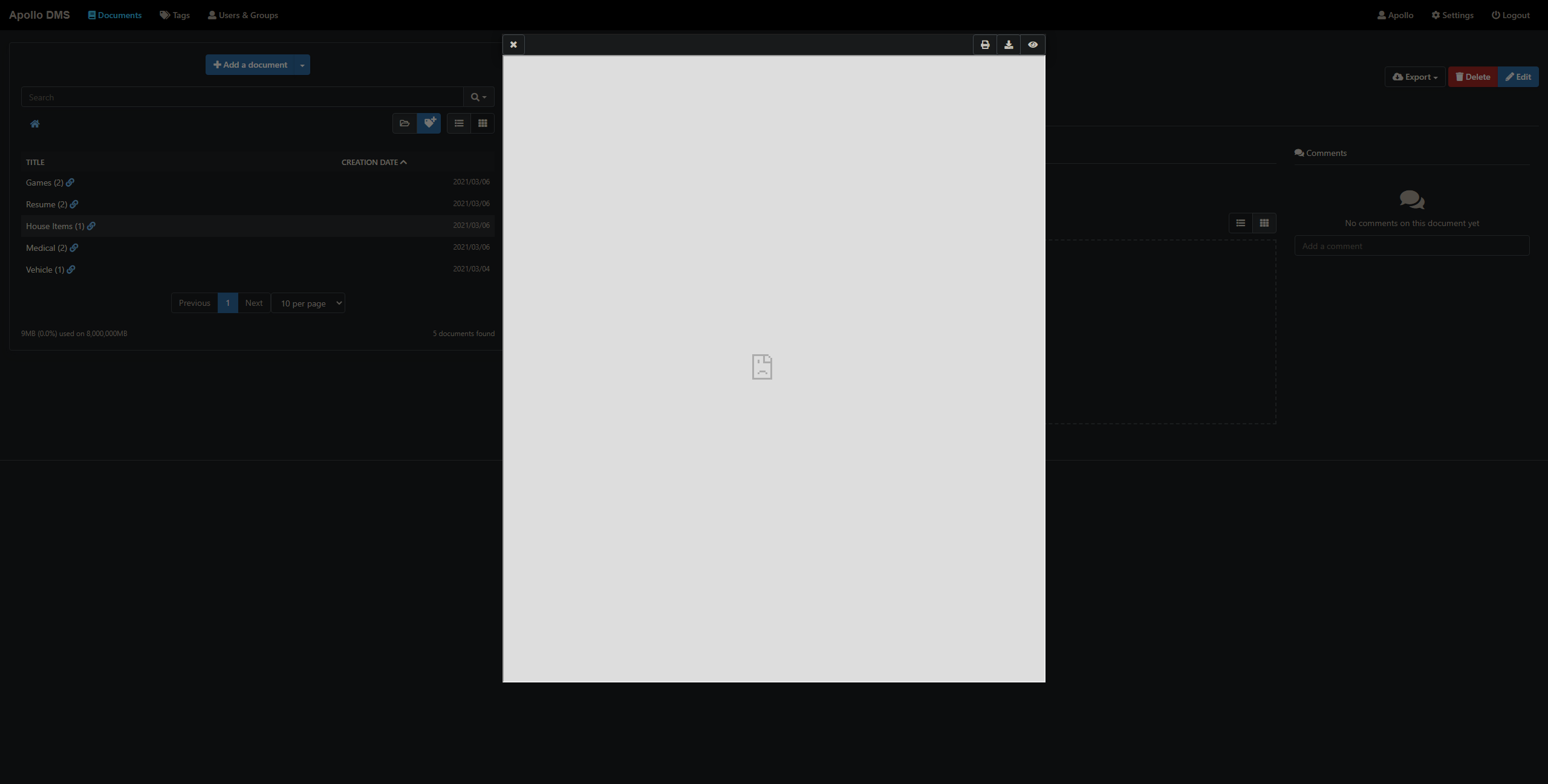Print the previewed document
The image size is (1548, 784).
[x=984, y=44]
